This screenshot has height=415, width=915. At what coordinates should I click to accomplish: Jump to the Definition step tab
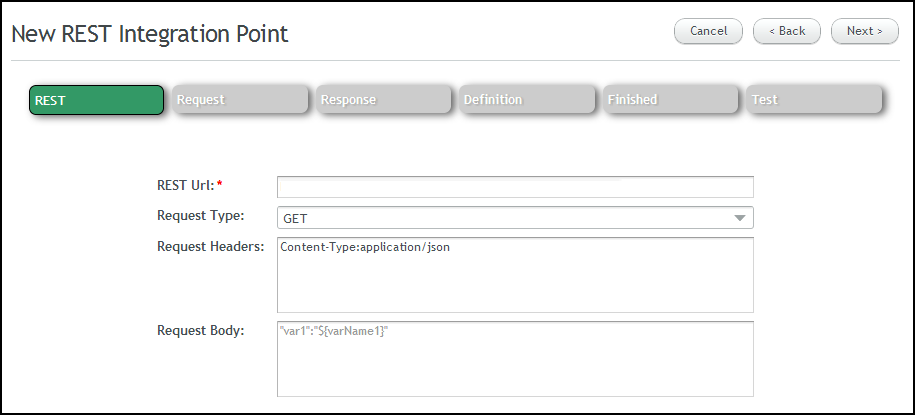(x=527, y=99)
